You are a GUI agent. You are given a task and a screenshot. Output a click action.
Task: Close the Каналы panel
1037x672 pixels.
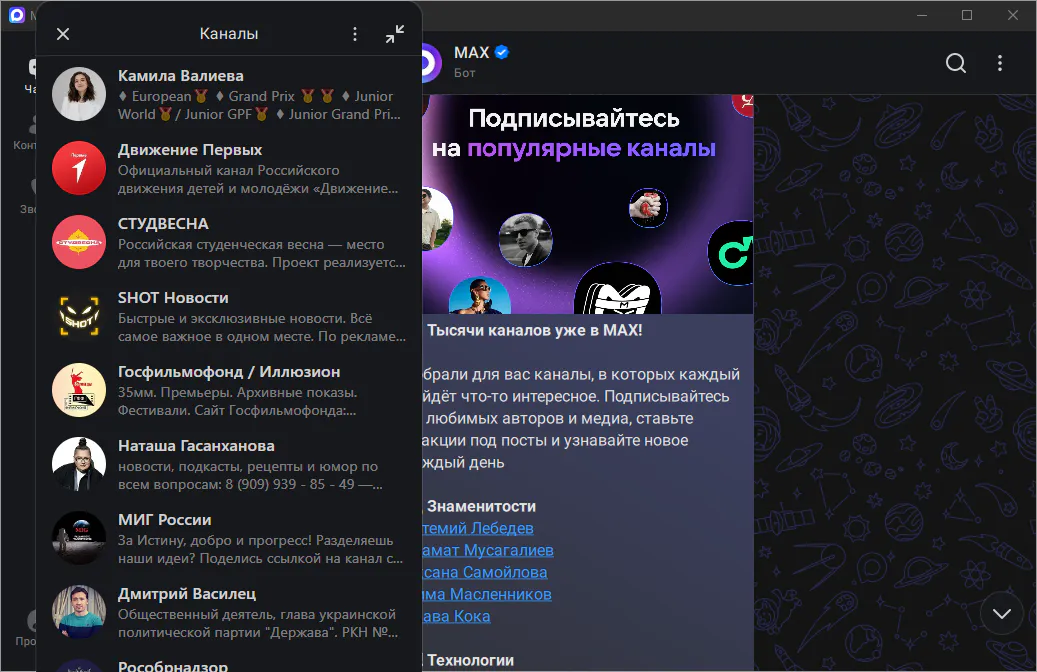[x=63, y=34]
